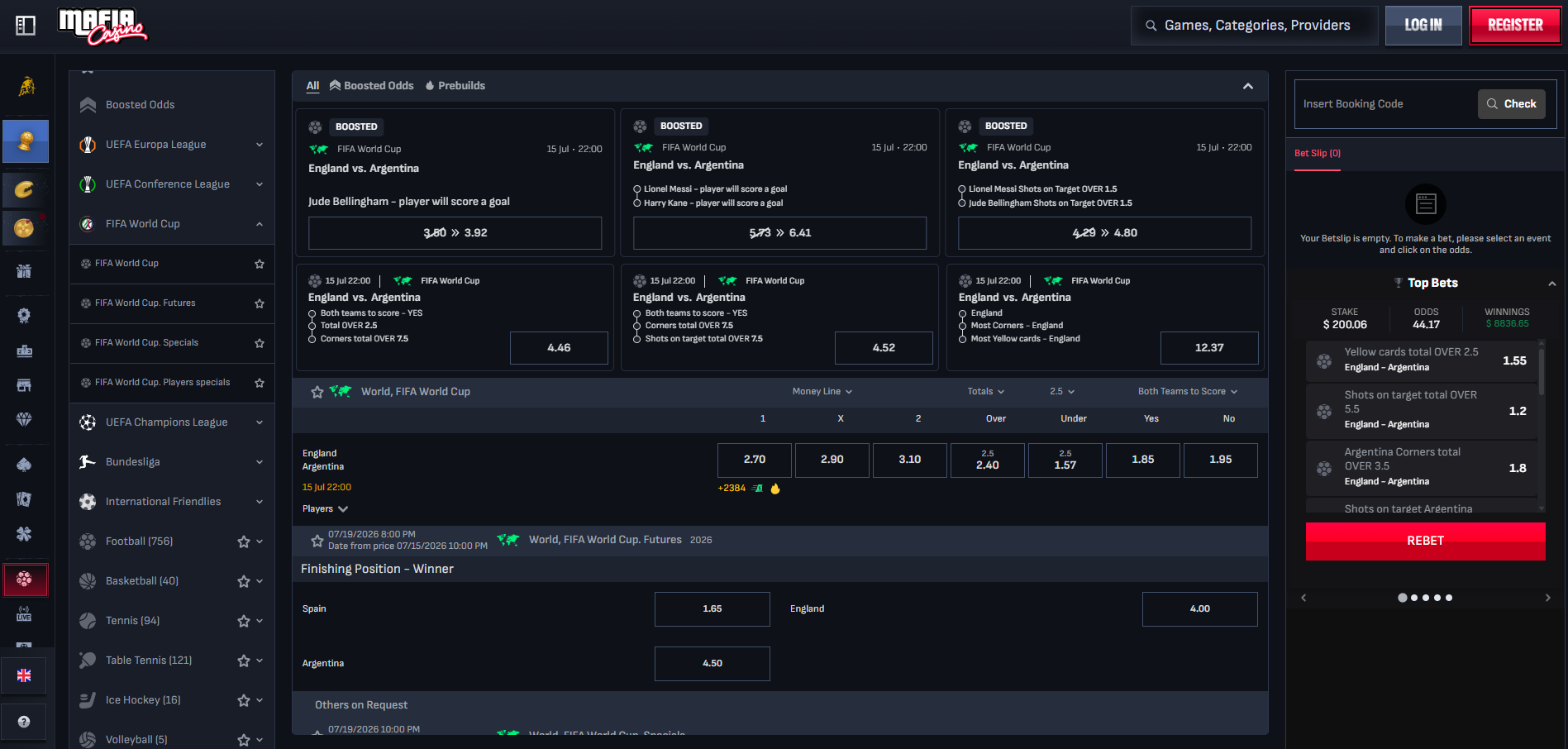Open the spade casino sidebar icon
1568x749 pixels.
click(x=24, y=465)
